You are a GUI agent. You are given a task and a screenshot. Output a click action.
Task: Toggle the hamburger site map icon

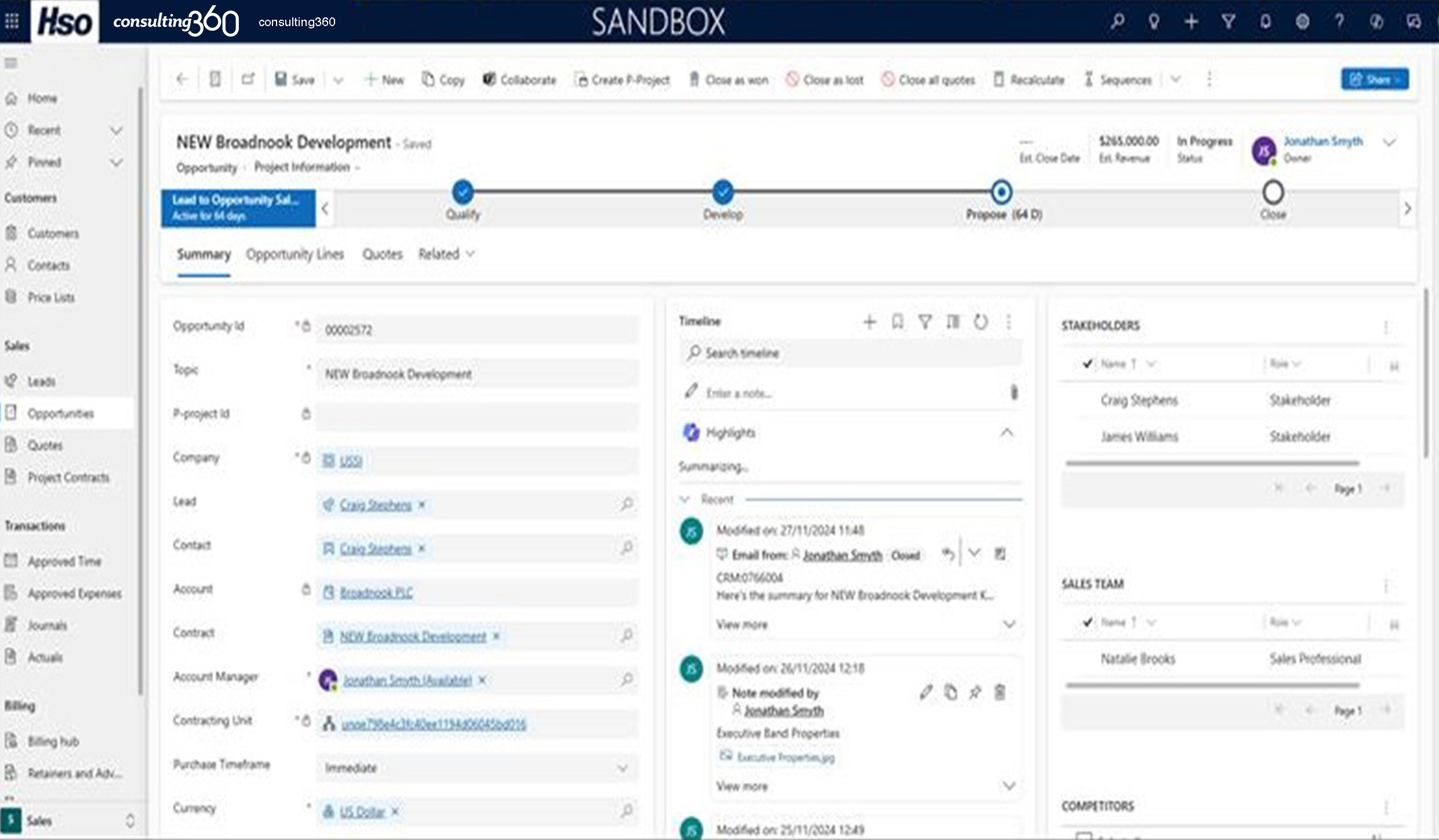pos(11,63)
